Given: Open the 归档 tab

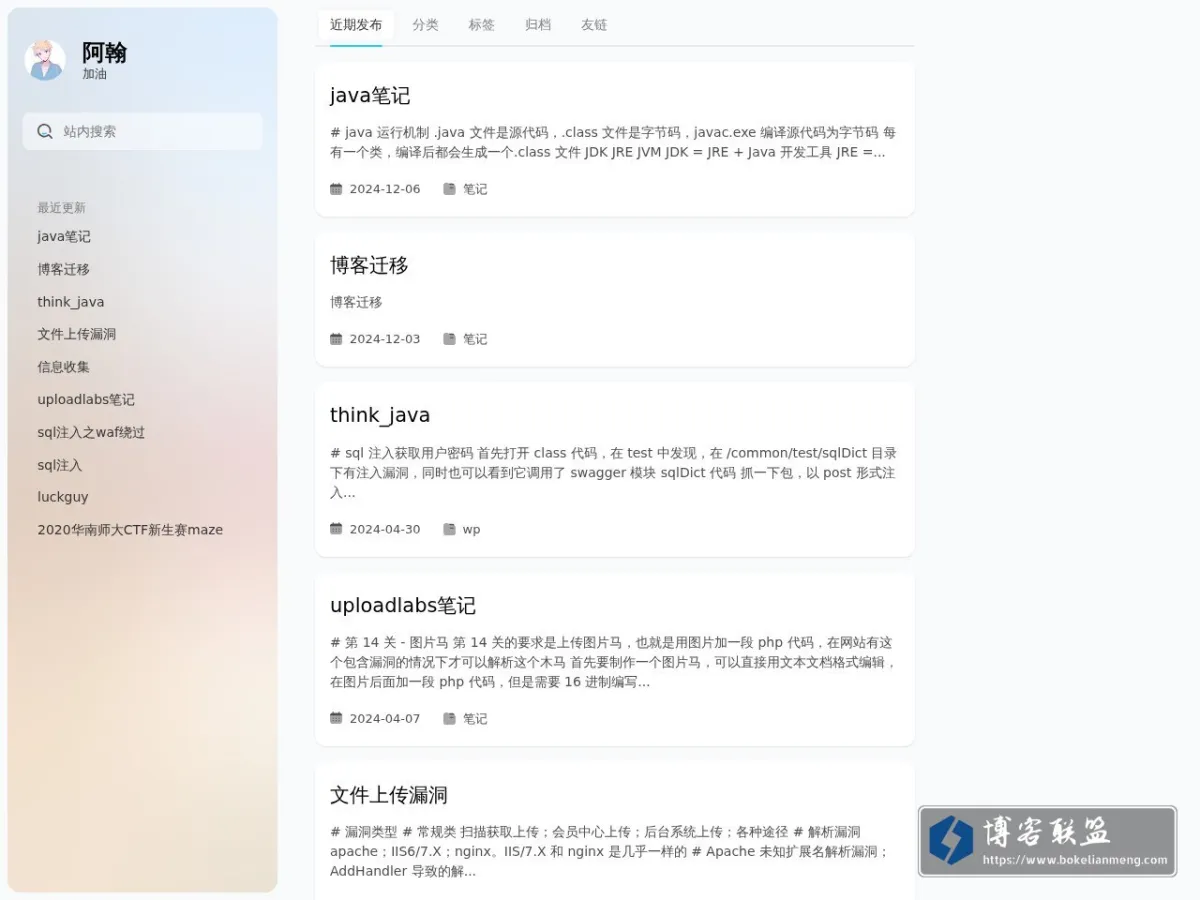Looking at the screenshot, I should click(x=538, y=25).
